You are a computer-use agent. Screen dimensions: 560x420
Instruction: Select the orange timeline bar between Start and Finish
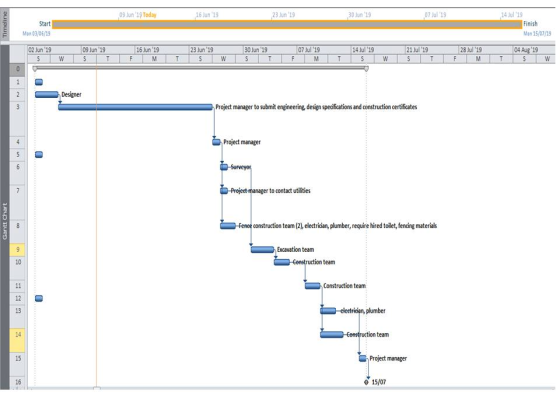pos(287,24)
